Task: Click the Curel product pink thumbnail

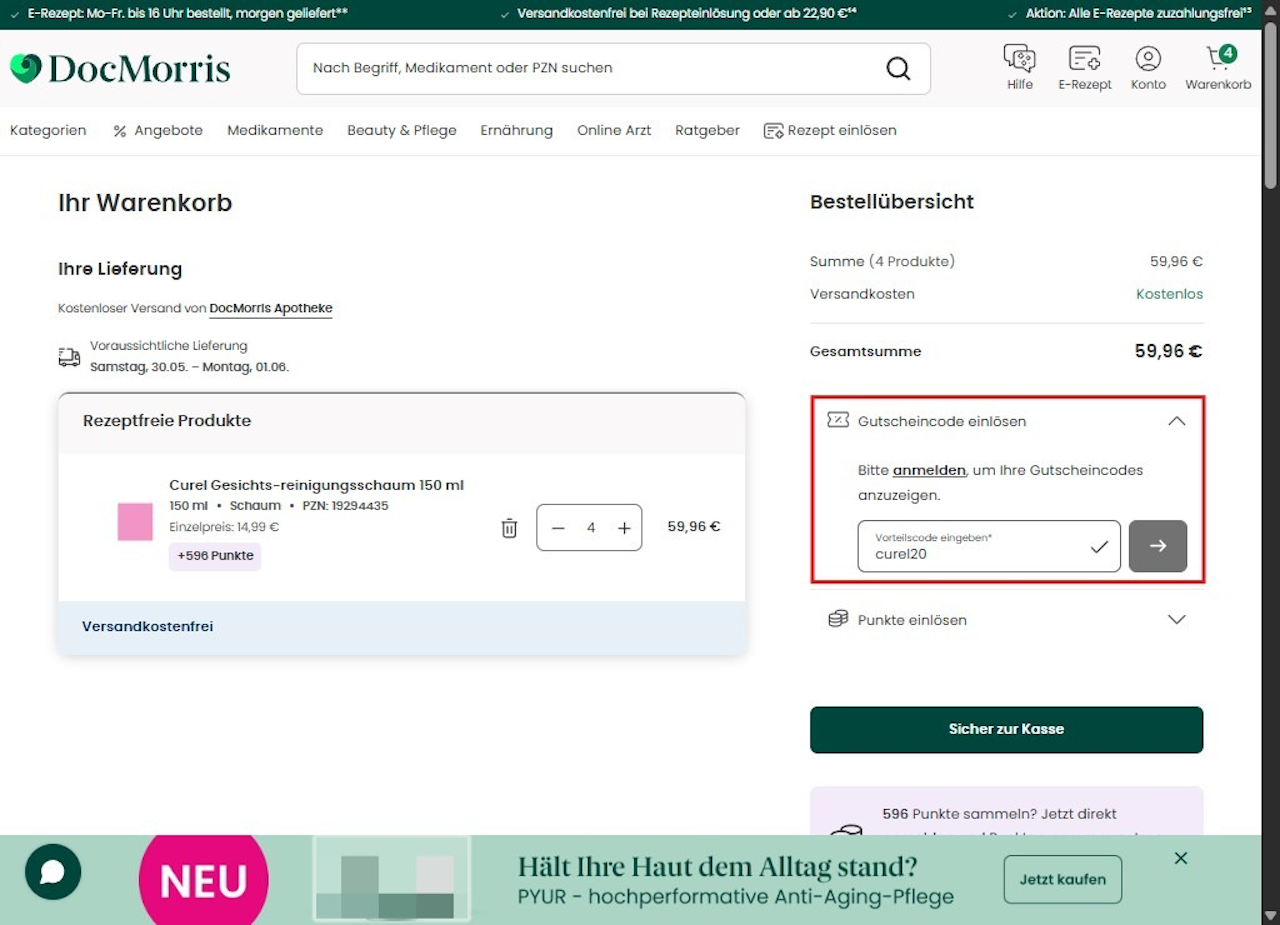Action: point(135,522)
